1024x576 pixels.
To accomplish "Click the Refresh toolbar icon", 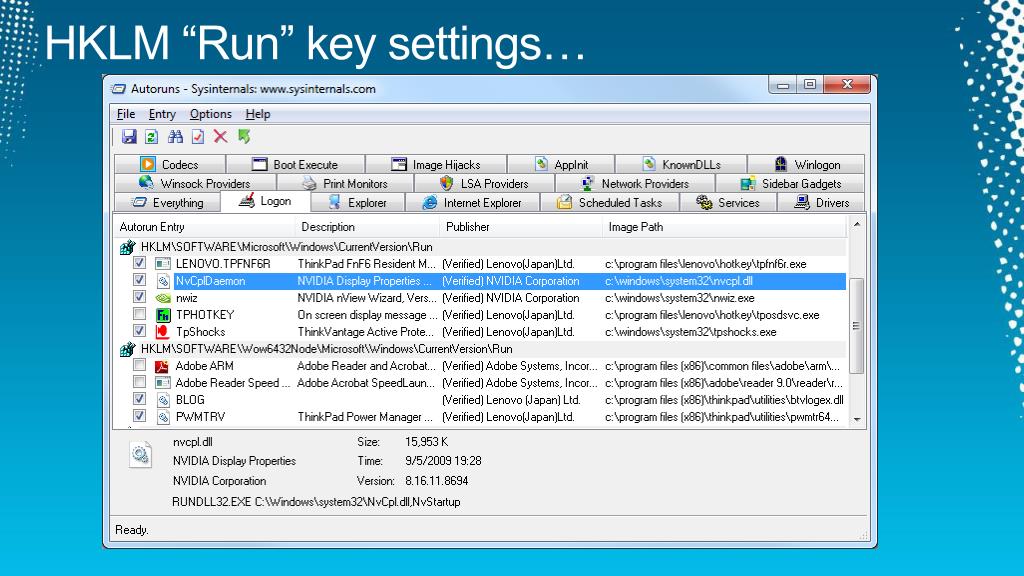I will (152, 136).
